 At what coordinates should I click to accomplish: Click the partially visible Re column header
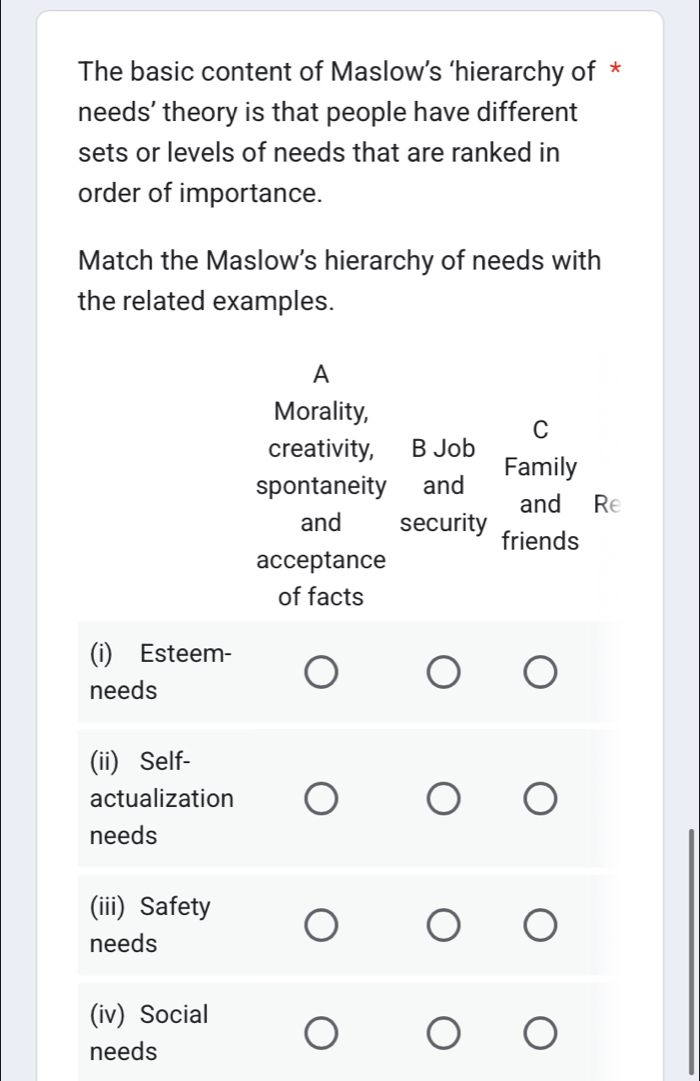(x=609, y=505)
